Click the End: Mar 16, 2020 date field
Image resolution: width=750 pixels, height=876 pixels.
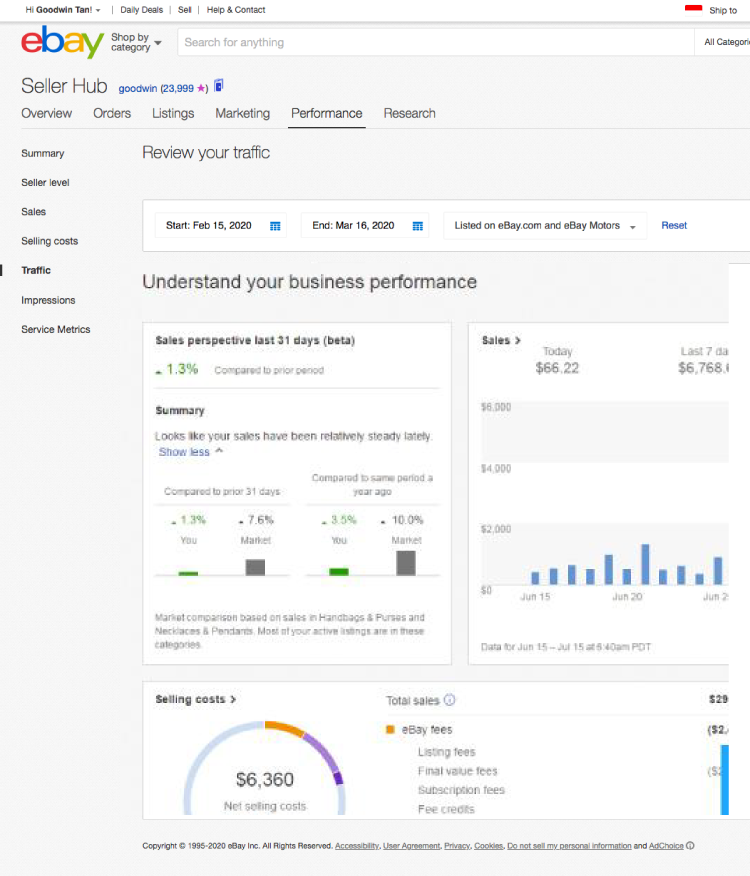365,226
